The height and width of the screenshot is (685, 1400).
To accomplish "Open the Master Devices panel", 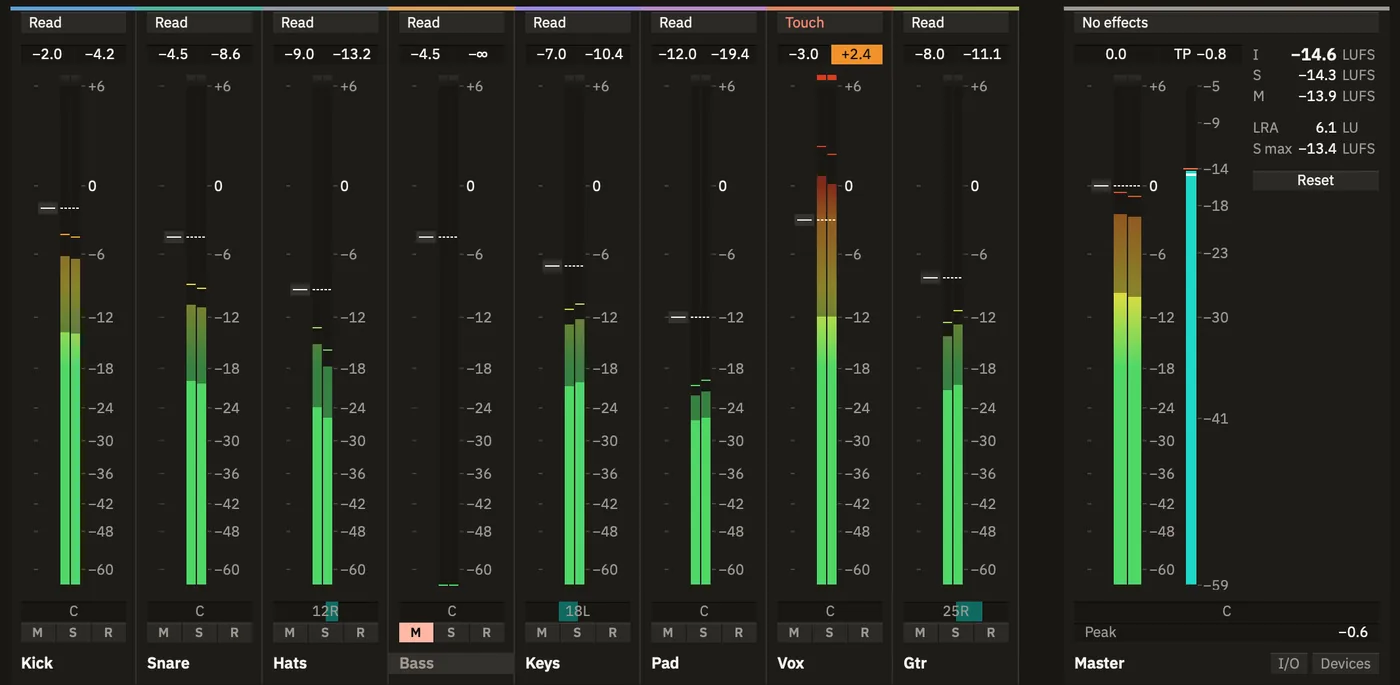I will tap(1345, 663).
